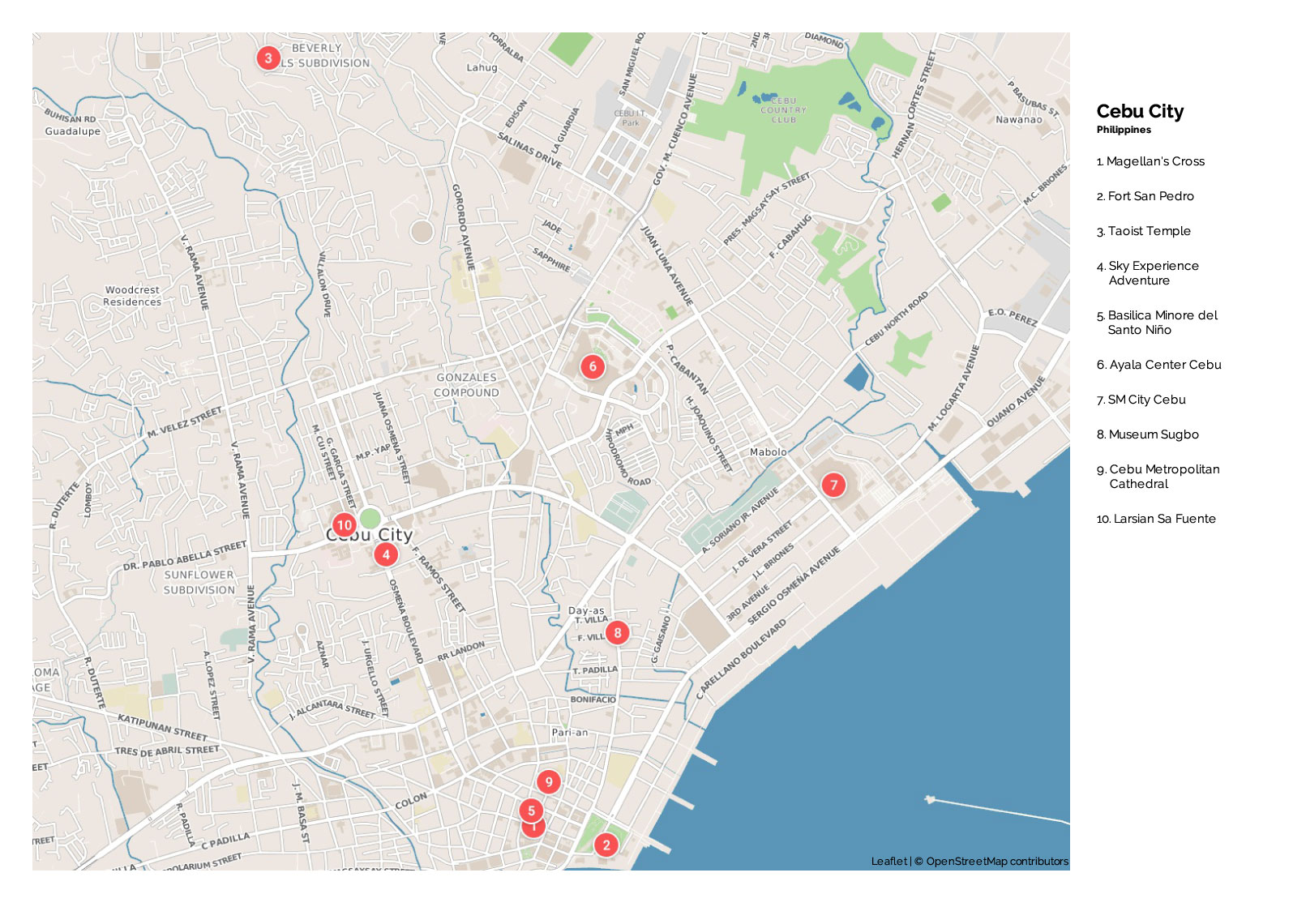Image resolution: width=1306 pixels, height=924 pixels.
Task: Click the Katipunan Street label
Action: [x=162, y=727]
